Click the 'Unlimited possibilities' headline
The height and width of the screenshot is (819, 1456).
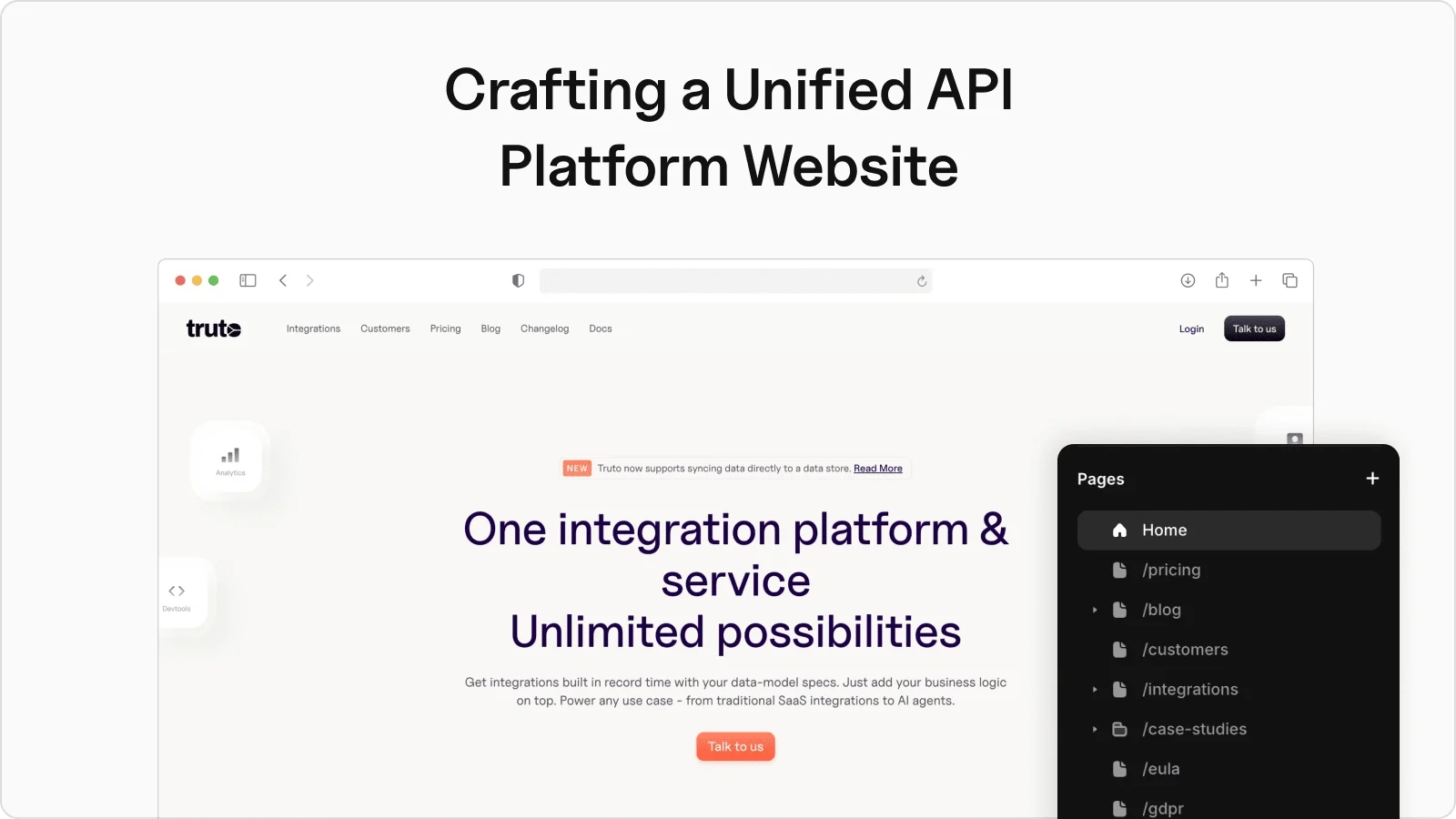735,632
